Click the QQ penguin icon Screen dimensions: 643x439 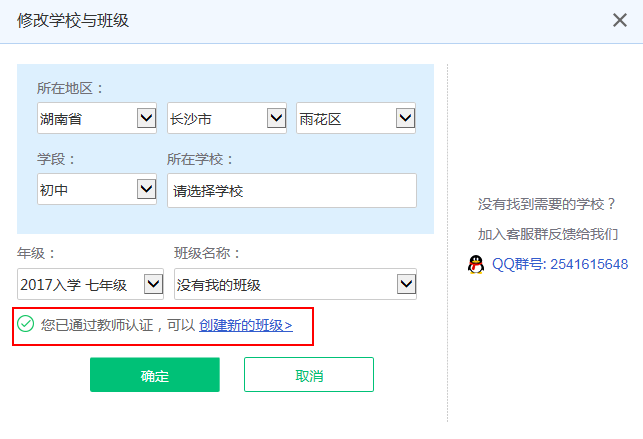[476, 264]
